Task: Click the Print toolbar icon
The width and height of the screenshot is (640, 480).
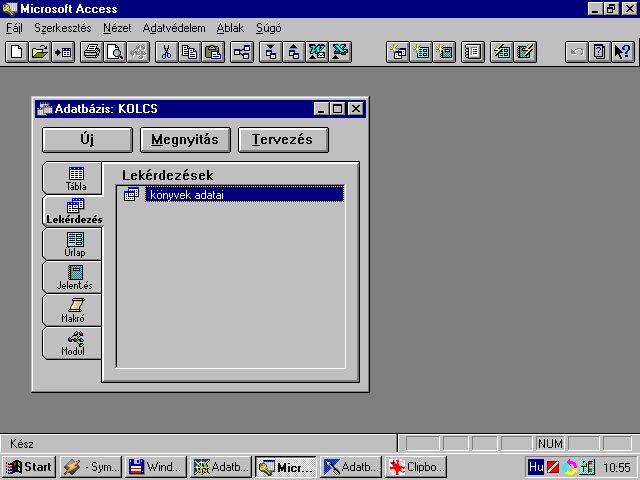Action: point(92,52)
